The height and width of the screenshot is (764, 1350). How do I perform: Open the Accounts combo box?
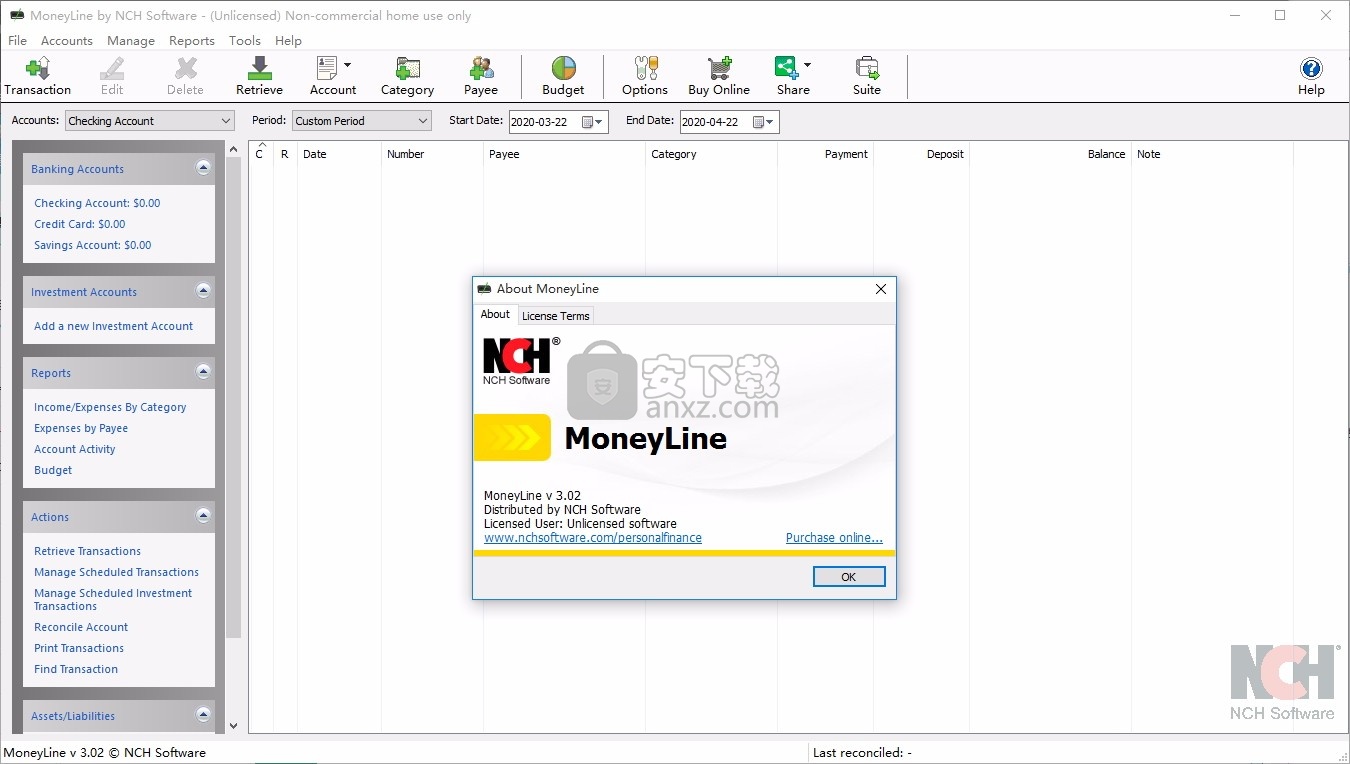coord(150,121)
